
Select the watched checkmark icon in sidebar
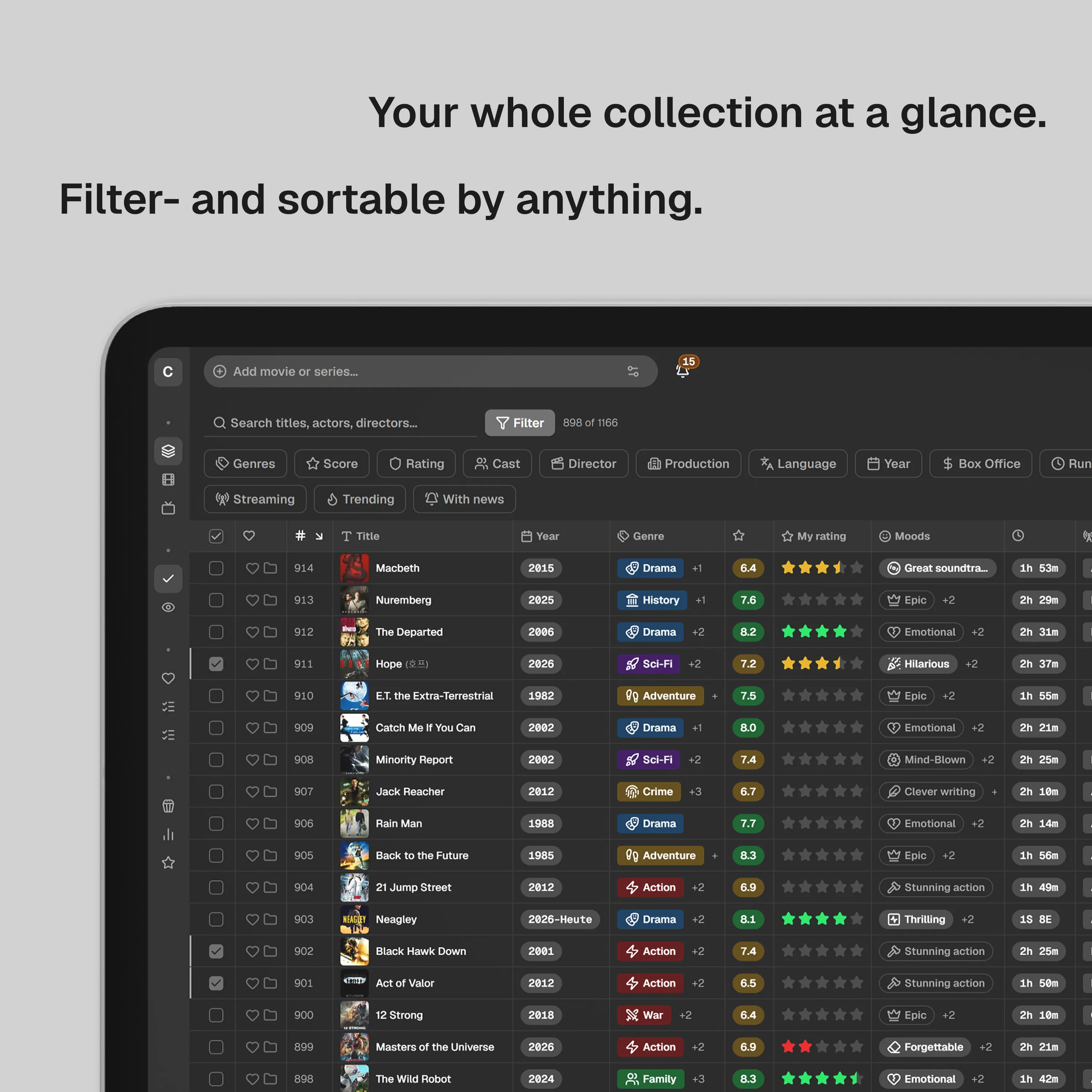pos(168,579)
